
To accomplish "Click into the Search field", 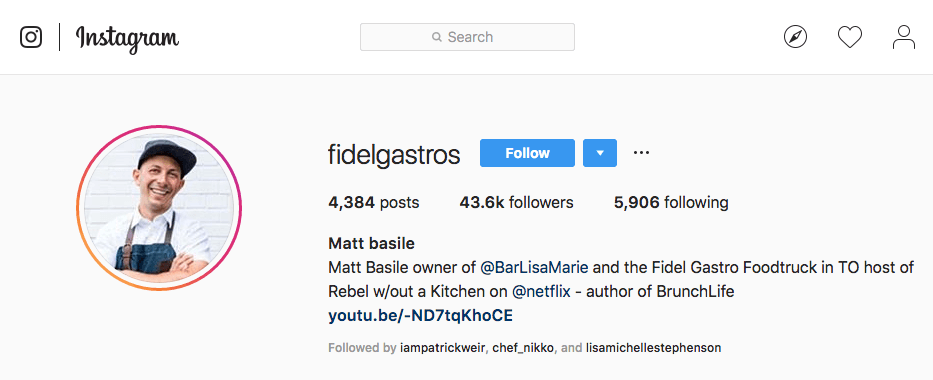I will point(467,37).
